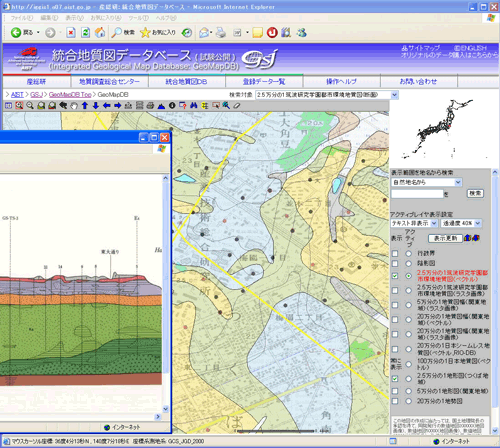Click the browser Mail icon
This screenshot has width=500, height=448.
pos(204,33)
